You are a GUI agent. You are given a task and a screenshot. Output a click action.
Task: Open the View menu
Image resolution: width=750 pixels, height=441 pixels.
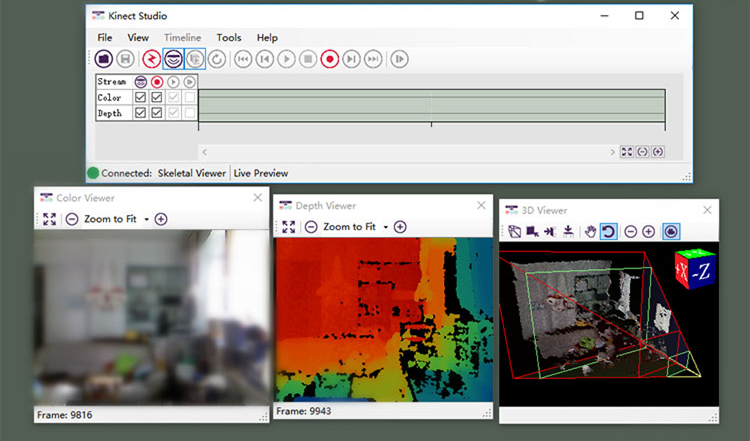pyautogui.click(x=138, y=37)
